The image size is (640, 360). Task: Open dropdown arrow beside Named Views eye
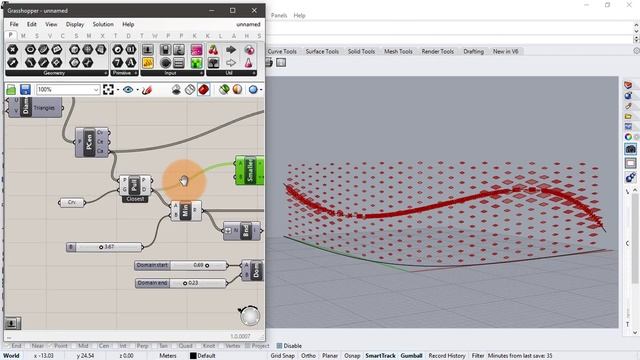point(137,89)
